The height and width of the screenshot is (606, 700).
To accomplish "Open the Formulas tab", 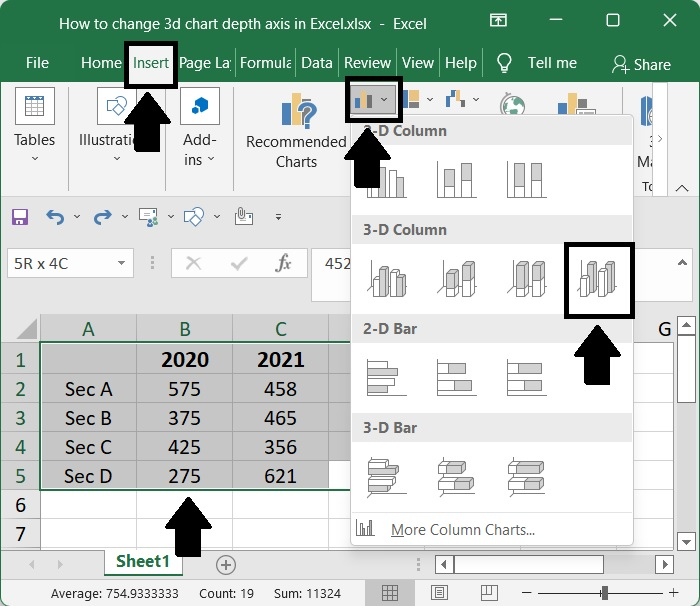I will click(265, 63).
